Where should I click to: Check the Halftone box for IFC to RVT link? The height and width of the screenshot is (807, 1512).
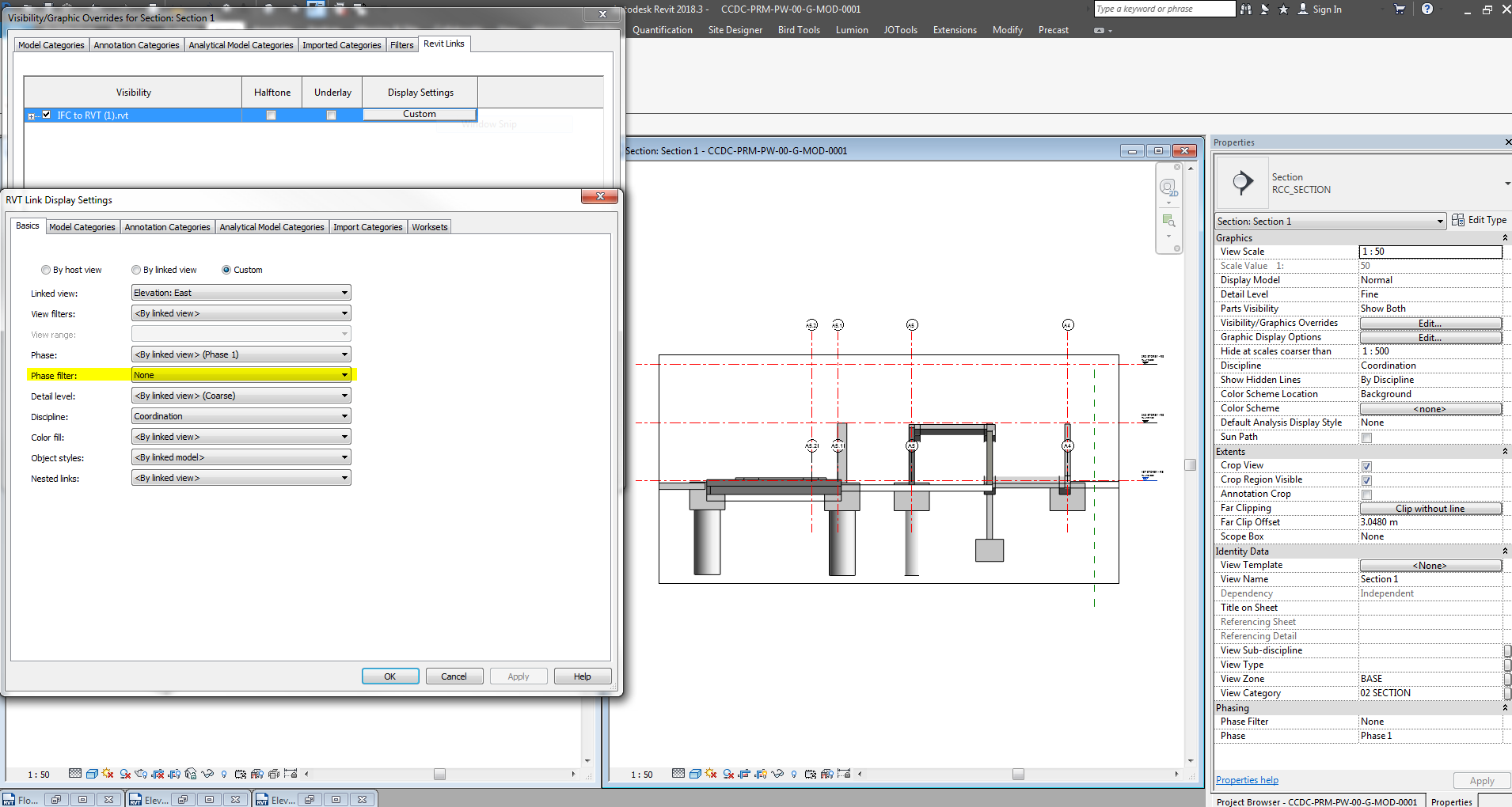[x=272, y=116]
